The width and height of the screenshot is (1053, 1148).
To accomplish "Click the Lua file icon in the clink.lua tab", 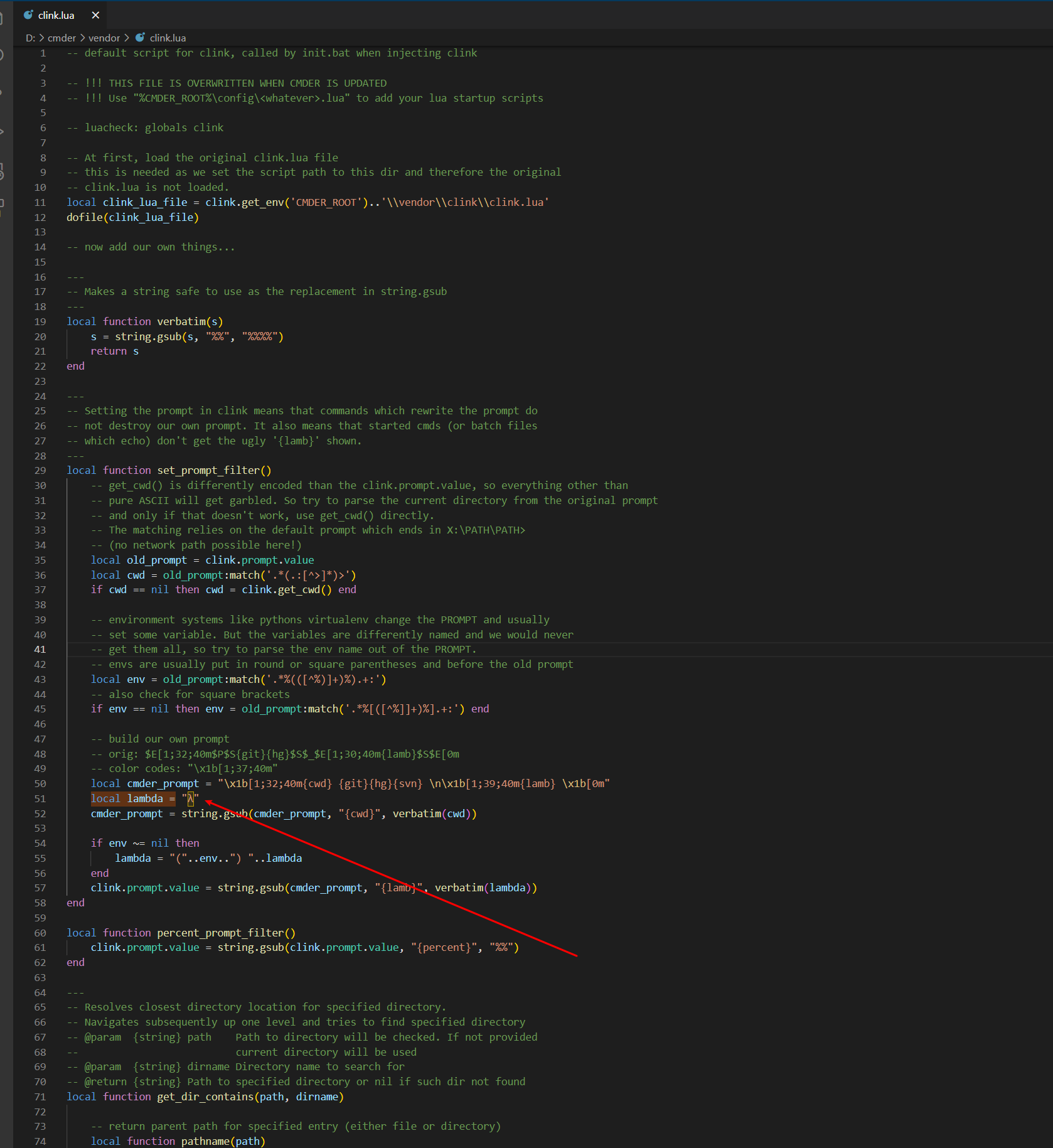I will [x=28, y=15].
